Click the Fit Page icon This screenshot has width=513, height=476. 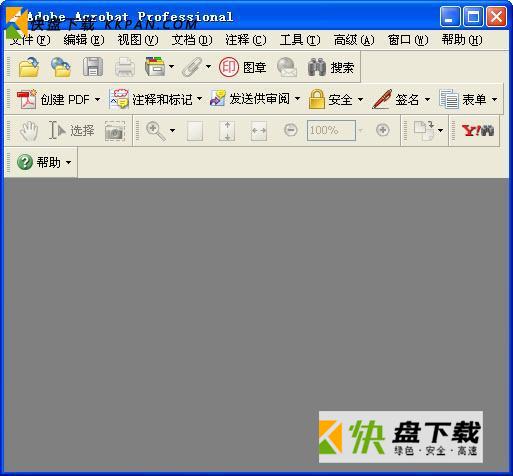tap(227, 131)
